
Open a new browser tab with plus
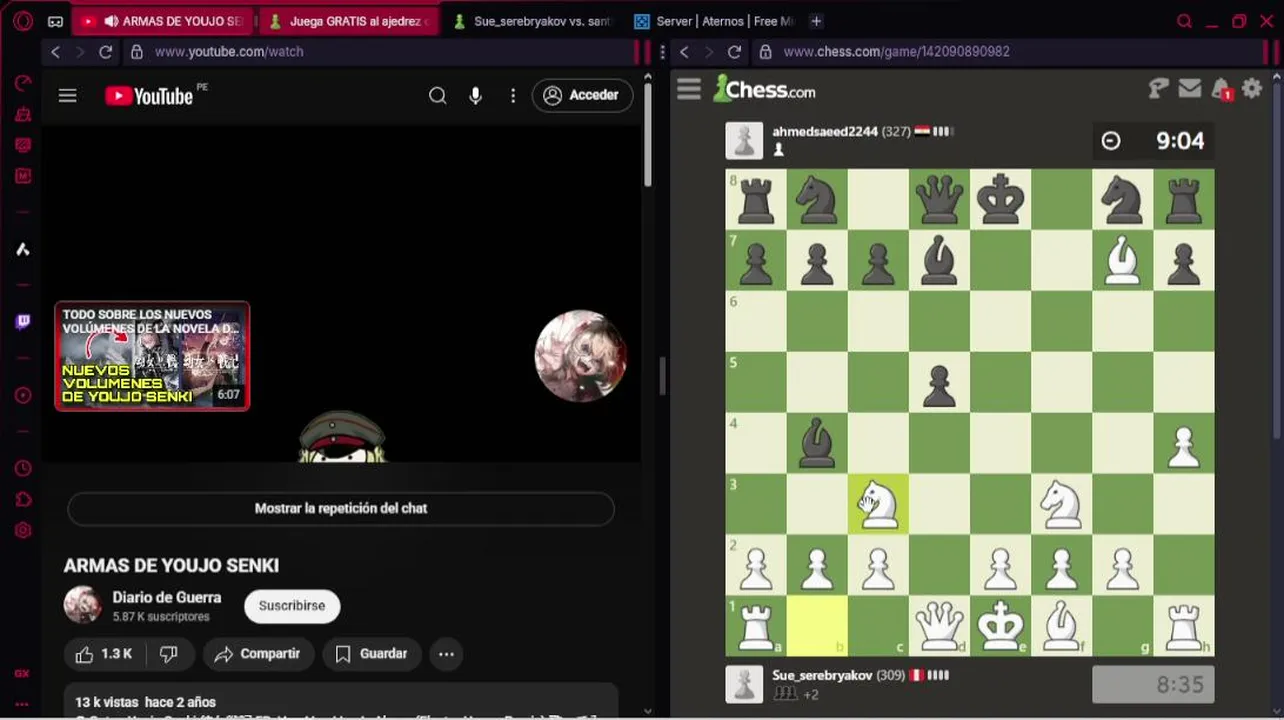[816, 21]
